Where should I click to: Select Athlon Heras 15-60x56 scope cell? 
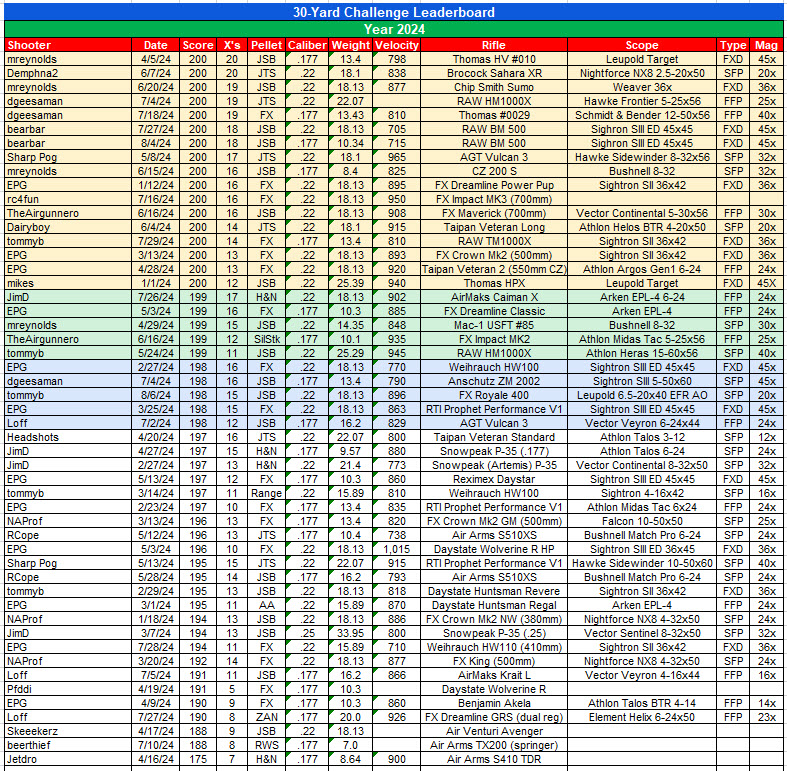[x=642, y=353]
